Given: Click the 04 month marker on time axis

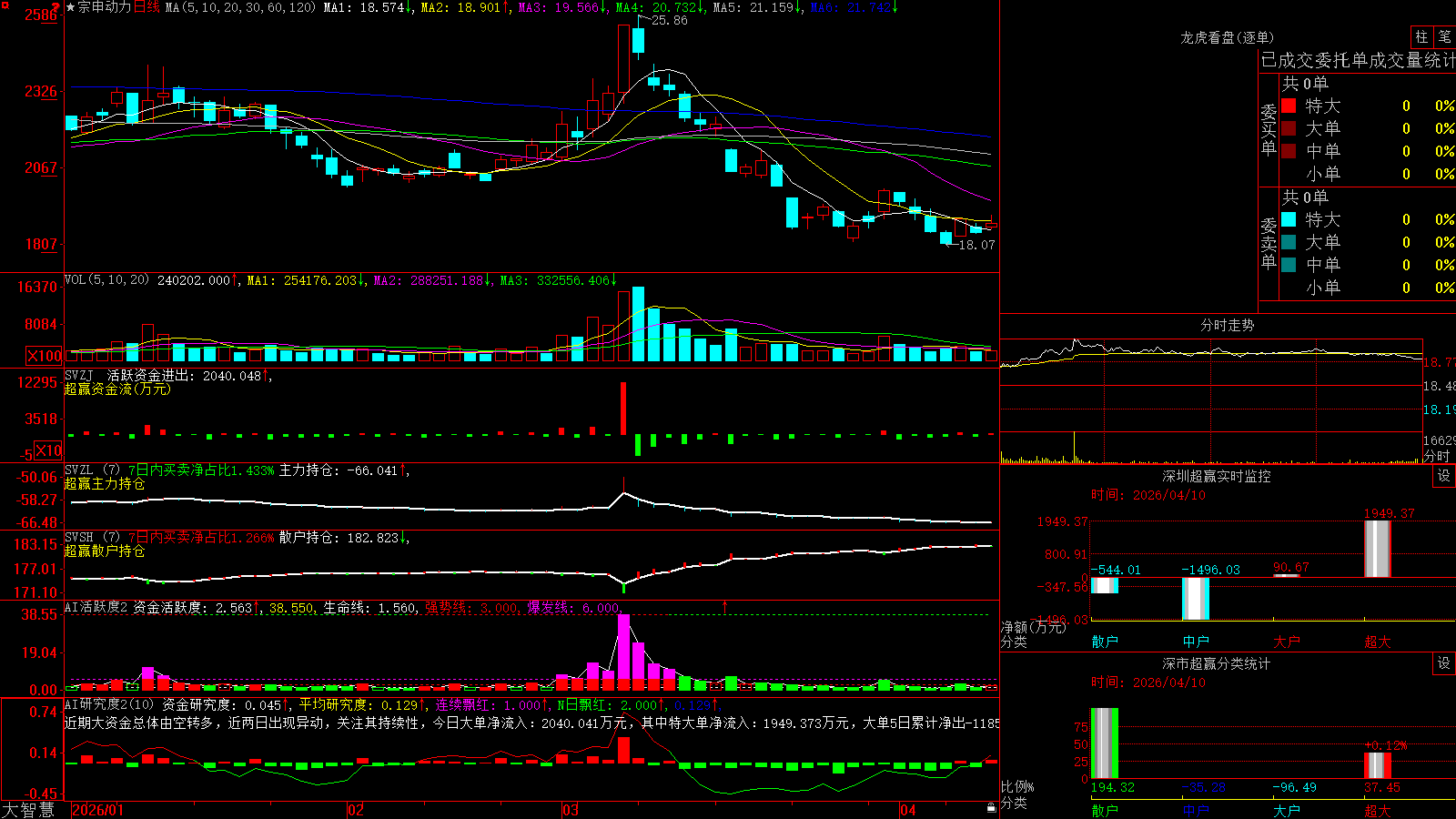Looking at the screenshot, I should coord(908,810).
